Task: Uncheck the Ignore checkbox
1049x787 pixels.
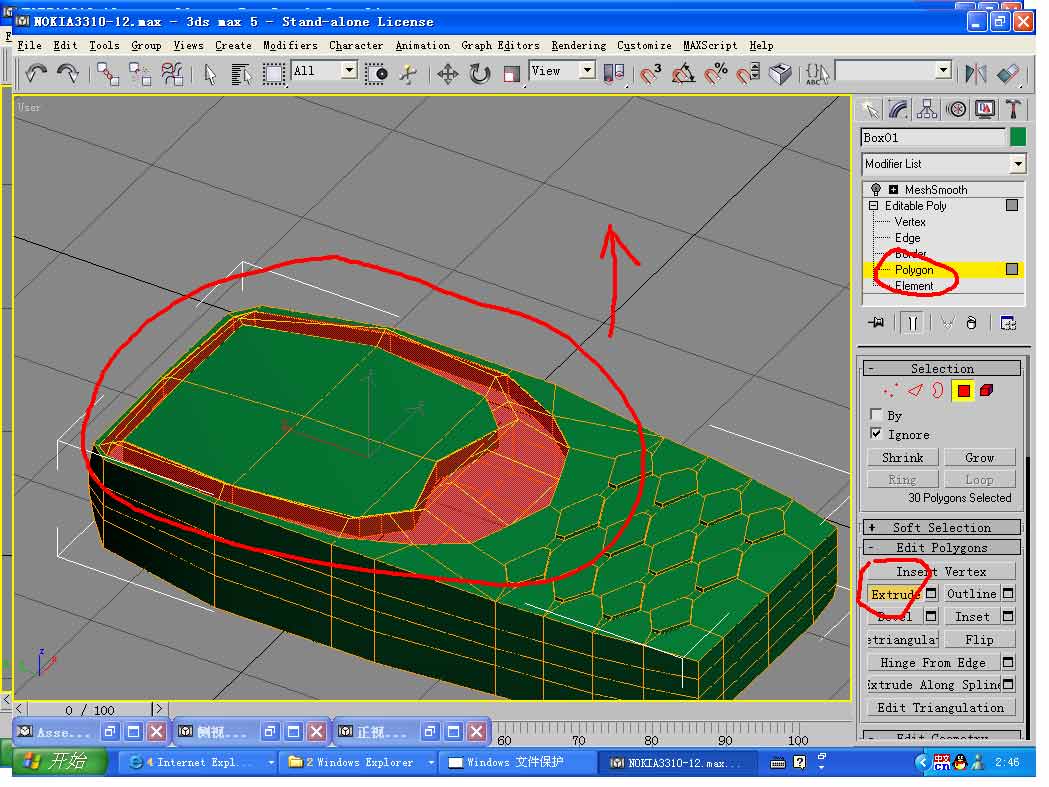Action: [877, 434]
